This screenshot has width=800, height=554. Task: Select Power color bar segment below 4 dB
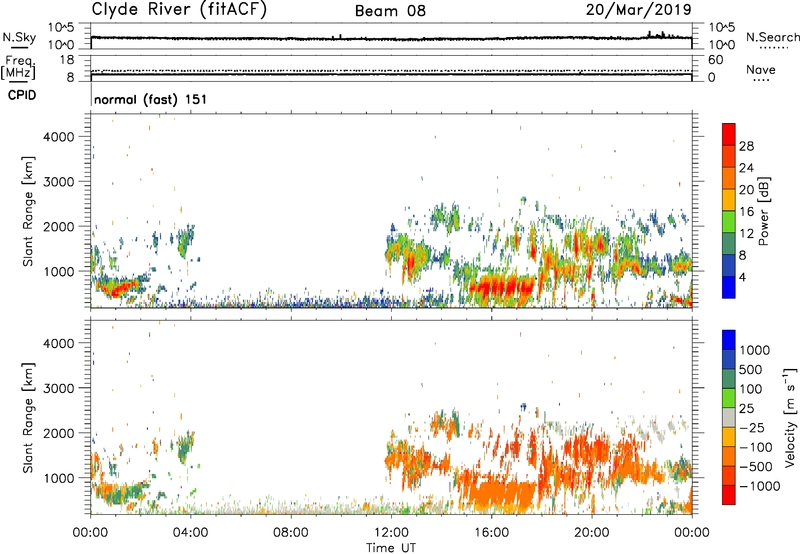(x=729, y=287)
